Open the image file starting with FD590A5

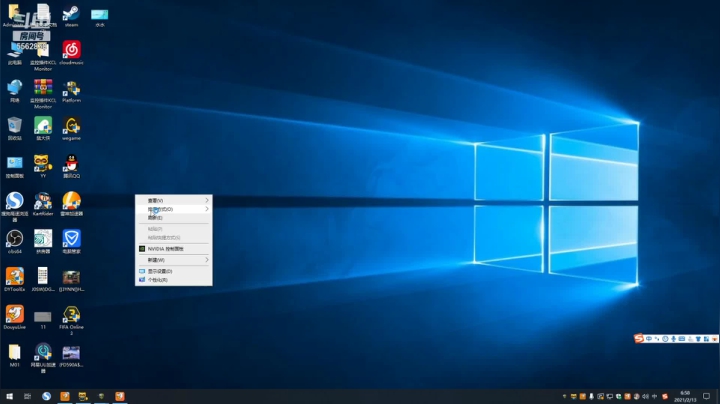pos(71,356)
